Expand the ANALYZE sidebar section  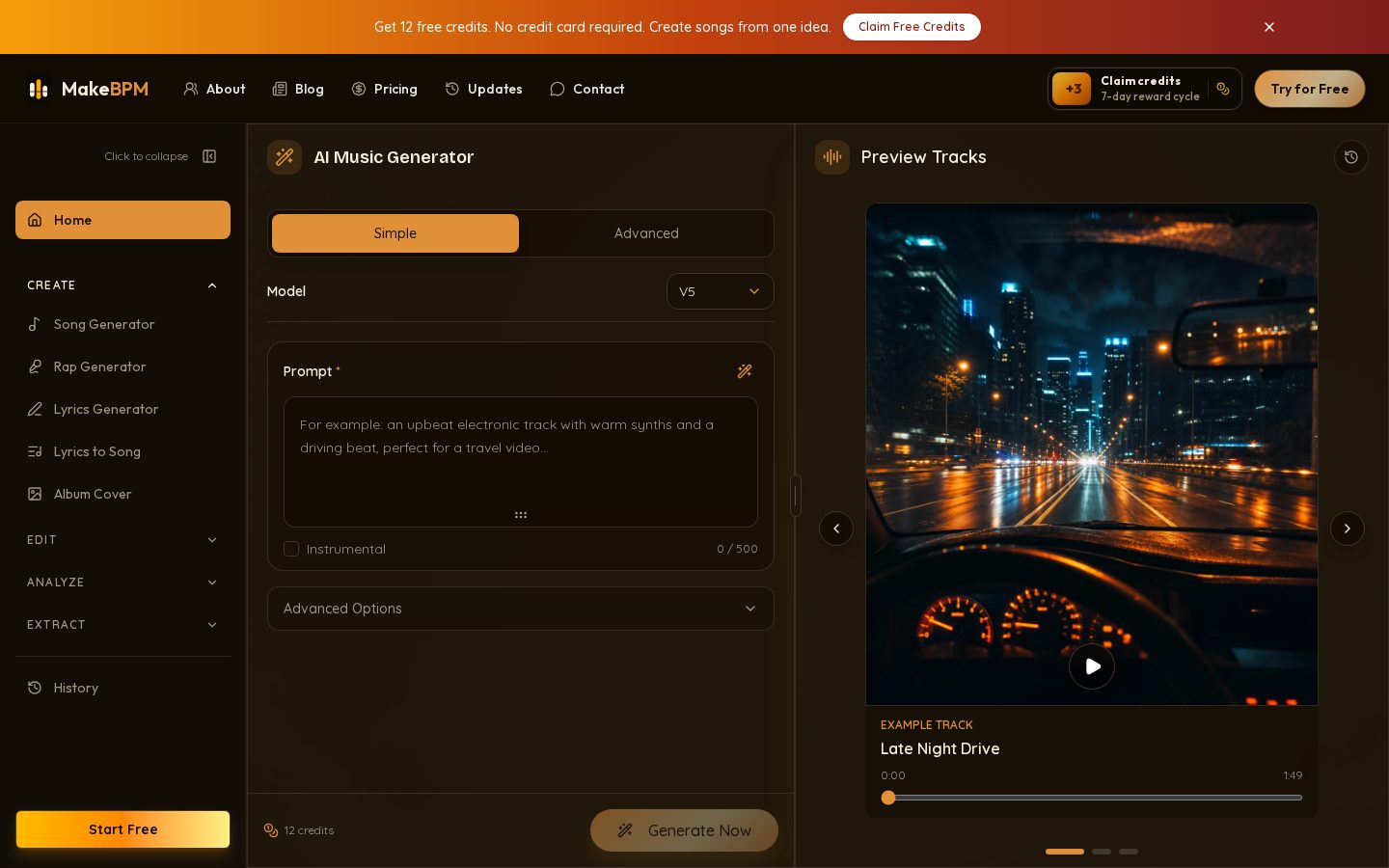tap(123, 583)
